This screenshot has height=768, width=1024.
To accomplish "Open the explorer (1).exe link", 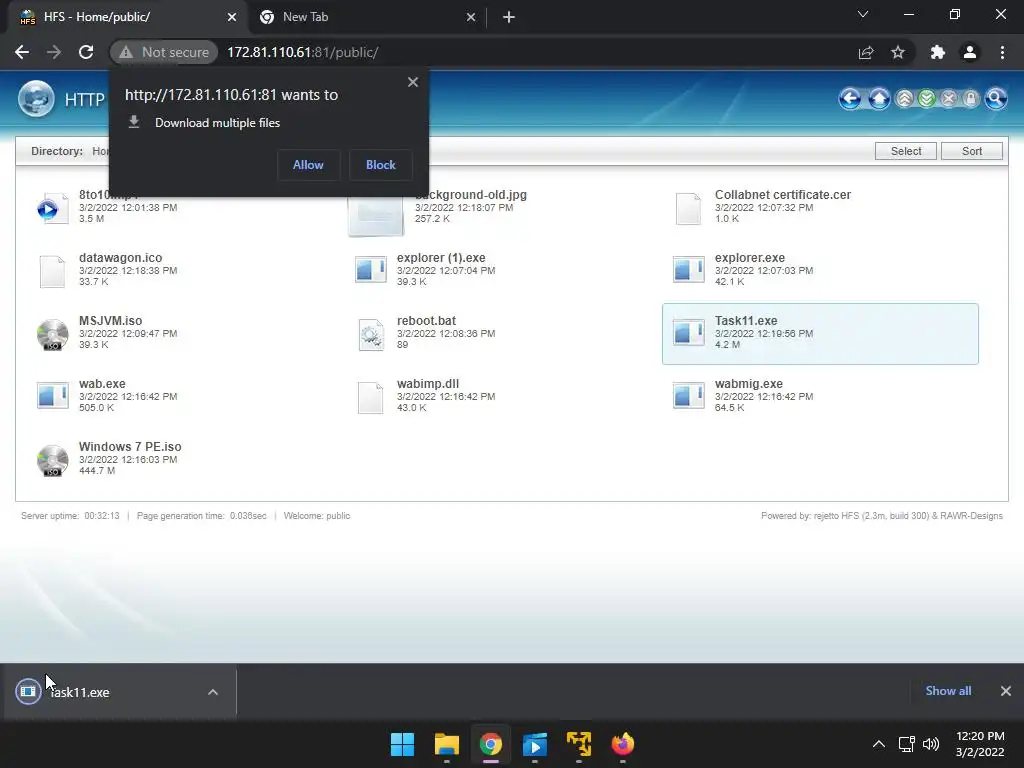I will tap(441, 258).
